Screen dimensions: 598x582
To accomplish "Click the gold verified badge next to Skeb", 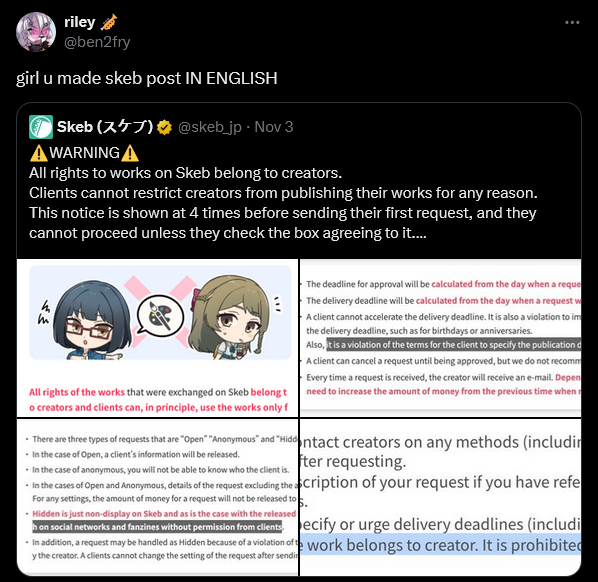I will [164, 127].
